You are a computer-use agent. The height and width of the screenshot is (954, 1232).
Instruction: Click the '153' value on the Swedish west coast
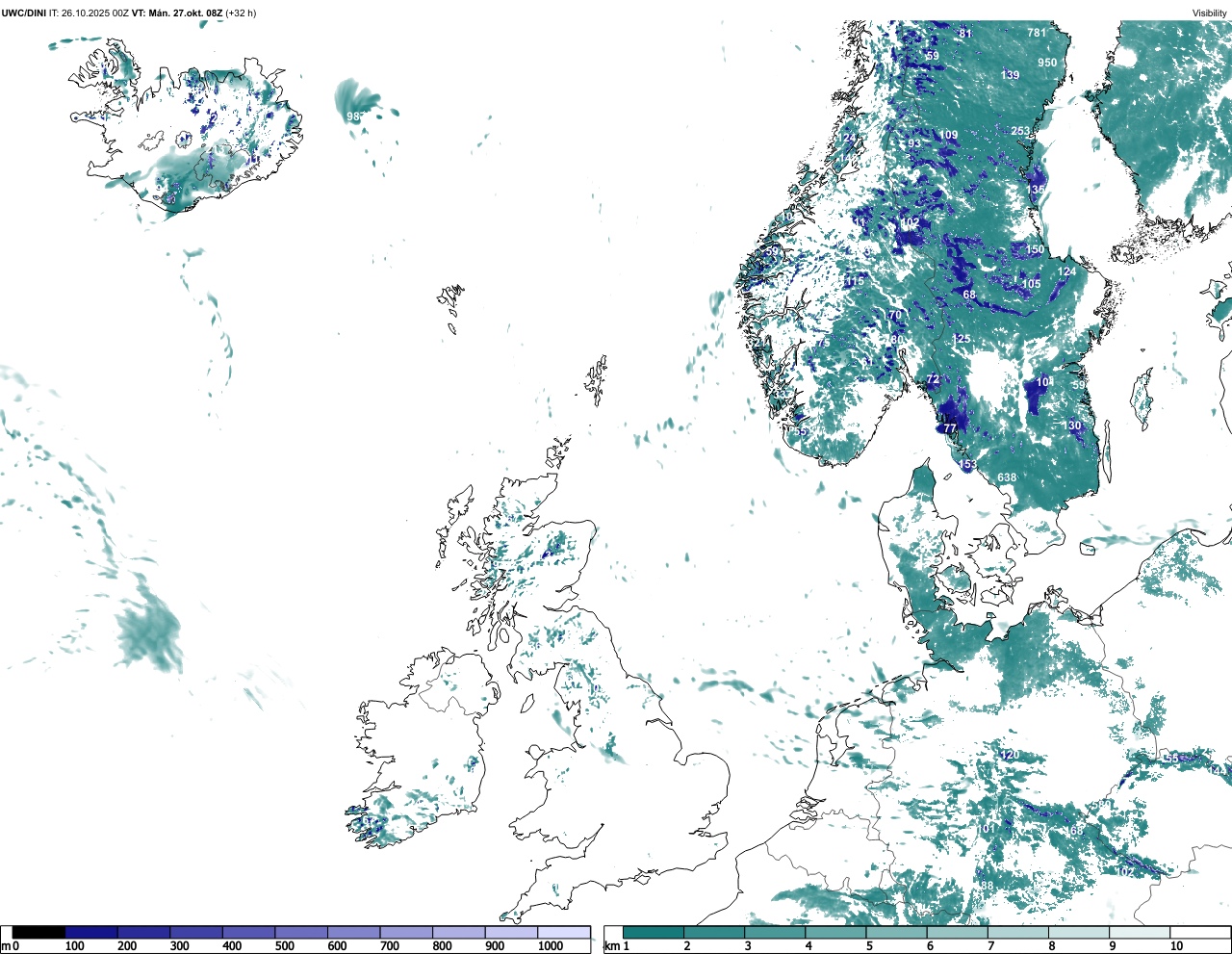point(967,464)
